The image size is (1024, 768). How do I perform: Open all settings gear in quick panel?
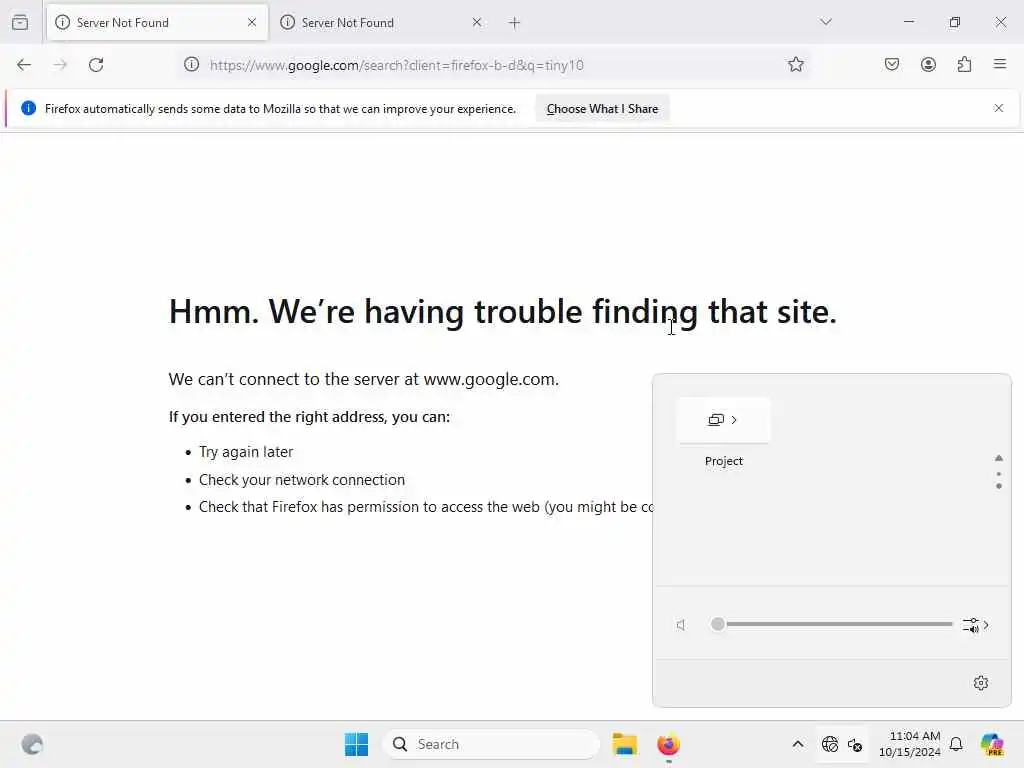[x=981, y=683]
